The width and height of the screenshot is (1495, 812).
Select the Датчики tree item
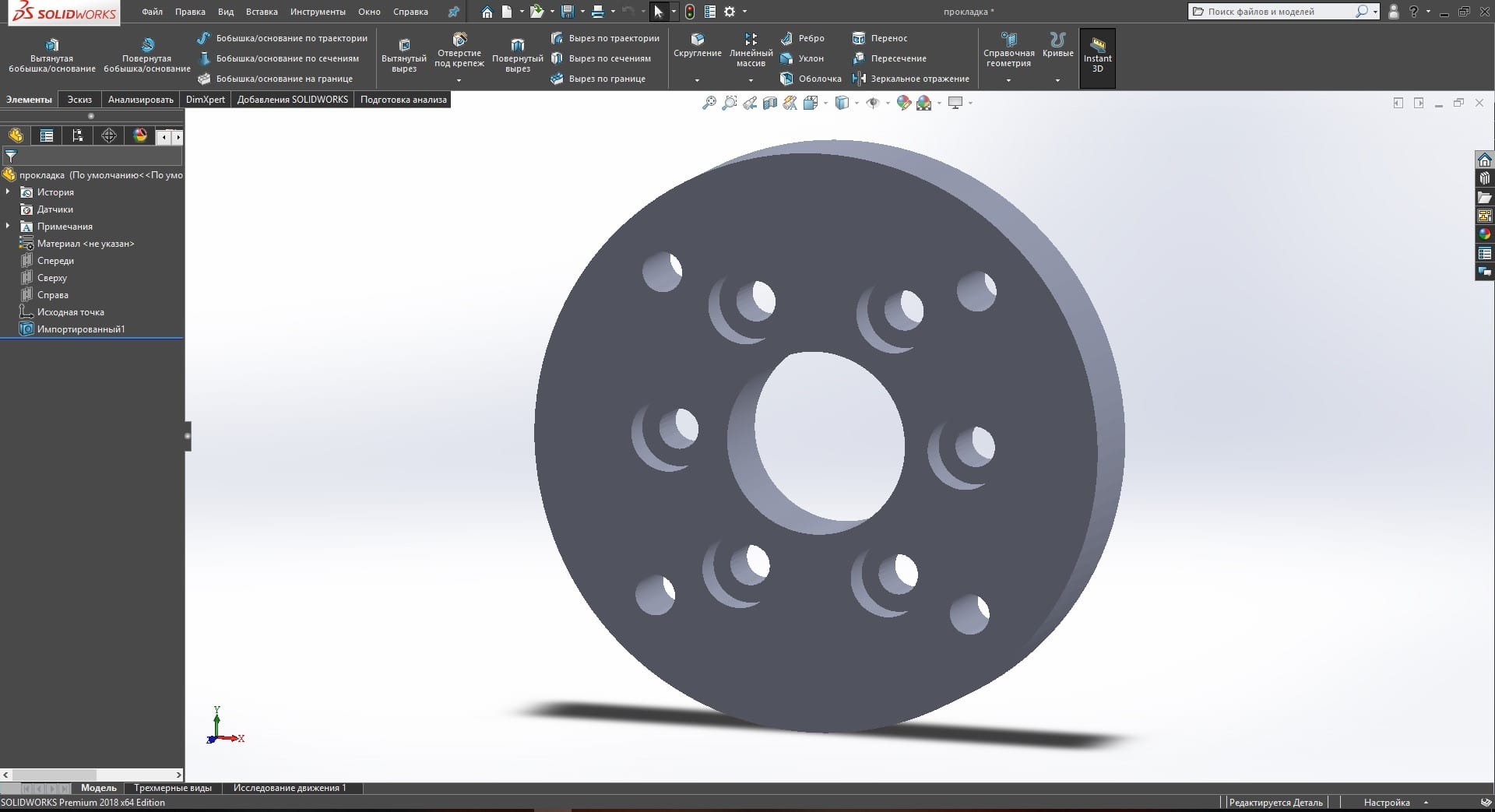click(x=55, y=209)
